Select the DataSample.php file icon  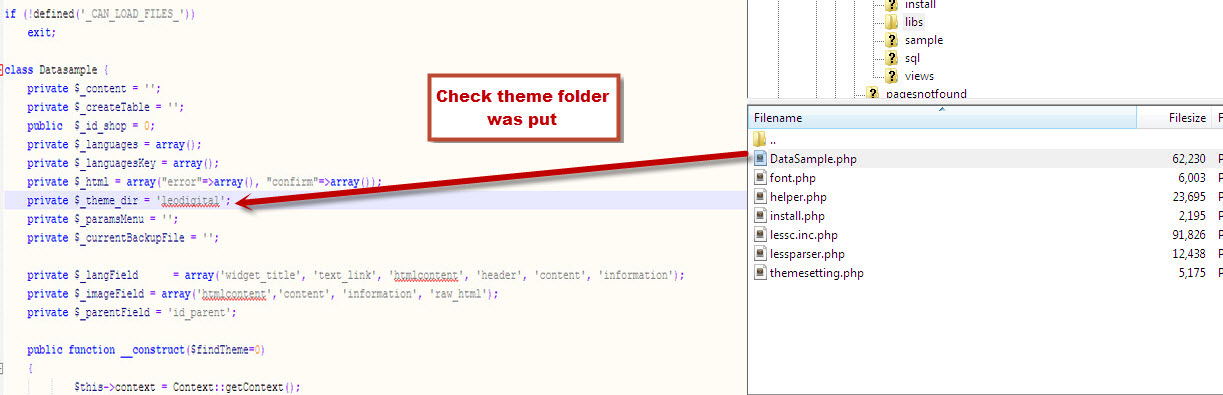760,159
